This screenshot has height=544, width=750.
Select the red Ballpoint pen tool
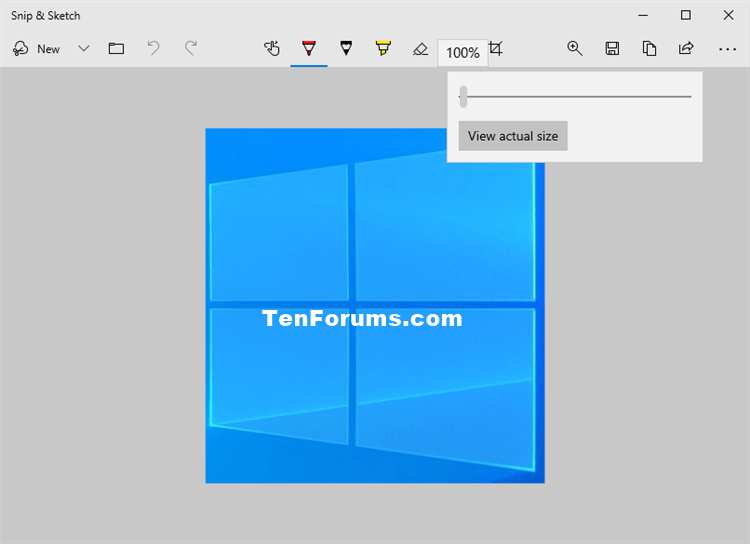pos(309,48)
